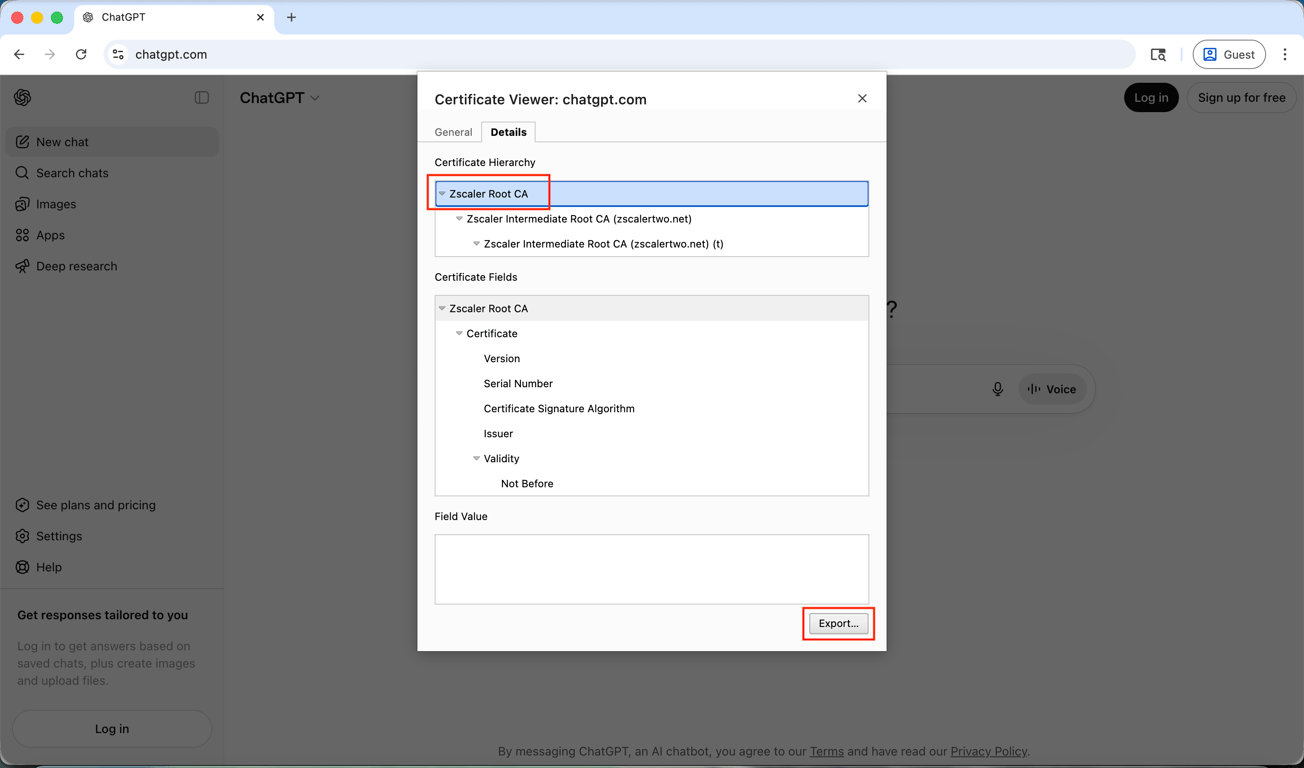Viewport: 1304px width, 768px height.
Task: Open See plans and pricing
Action: [112, 505]
